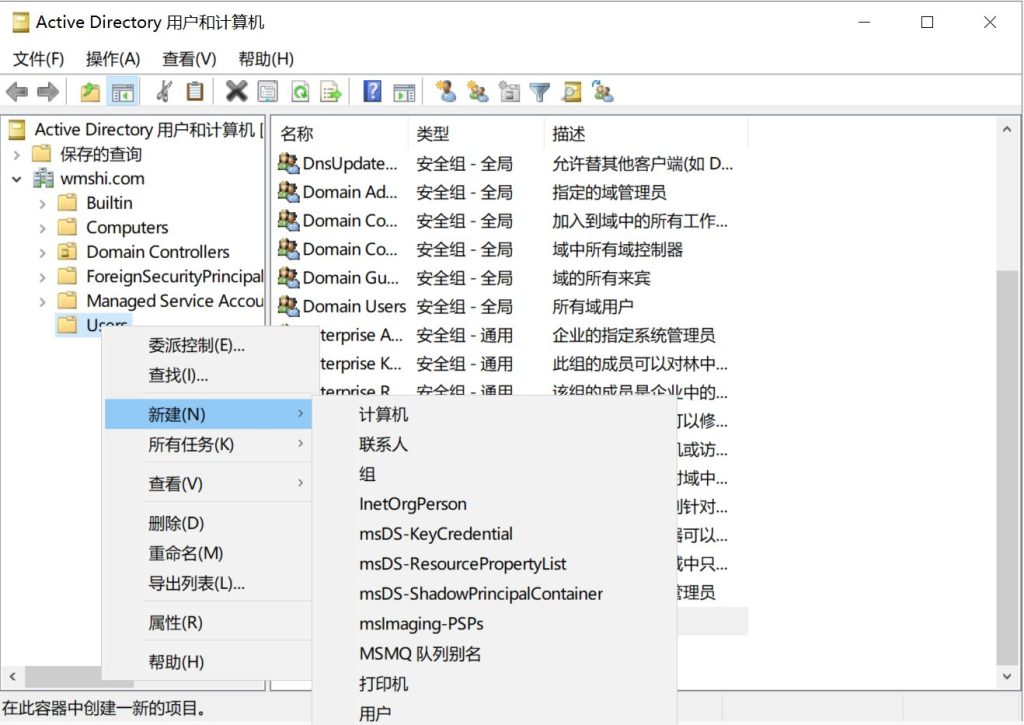
Task: Click the Up one level folder icon
Action: pyautogui.click(x=90, y=92)
